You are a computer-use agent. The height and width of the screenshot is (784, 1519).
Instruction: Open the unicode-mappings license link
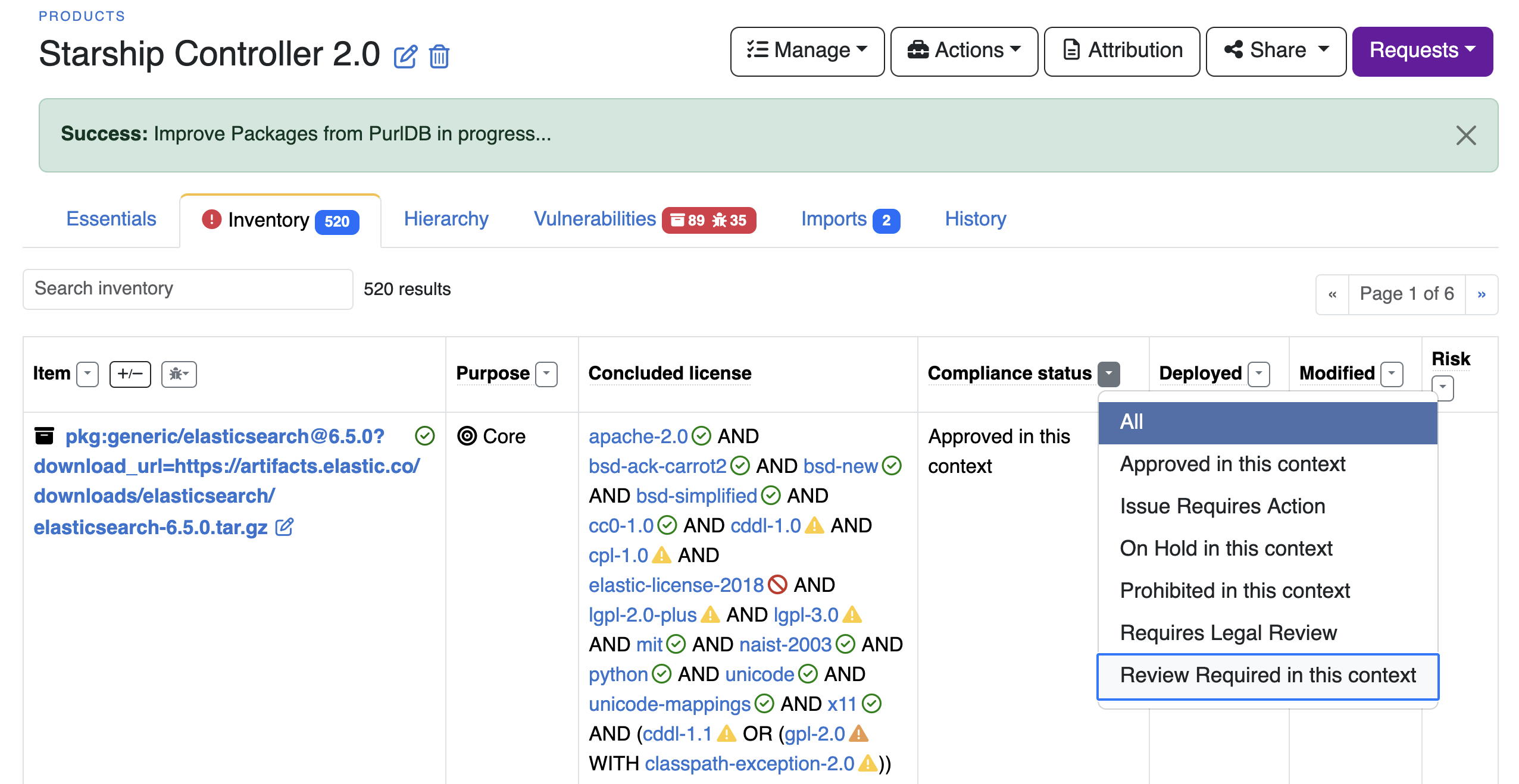[x=670, y=704]
